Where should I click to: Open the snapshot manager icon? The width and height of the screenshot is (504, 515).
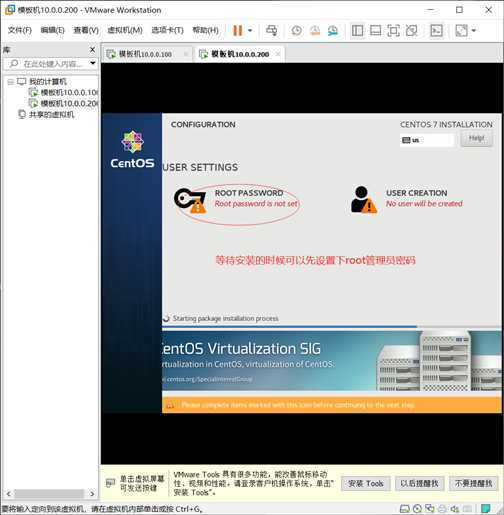click(x=333, y=30)
